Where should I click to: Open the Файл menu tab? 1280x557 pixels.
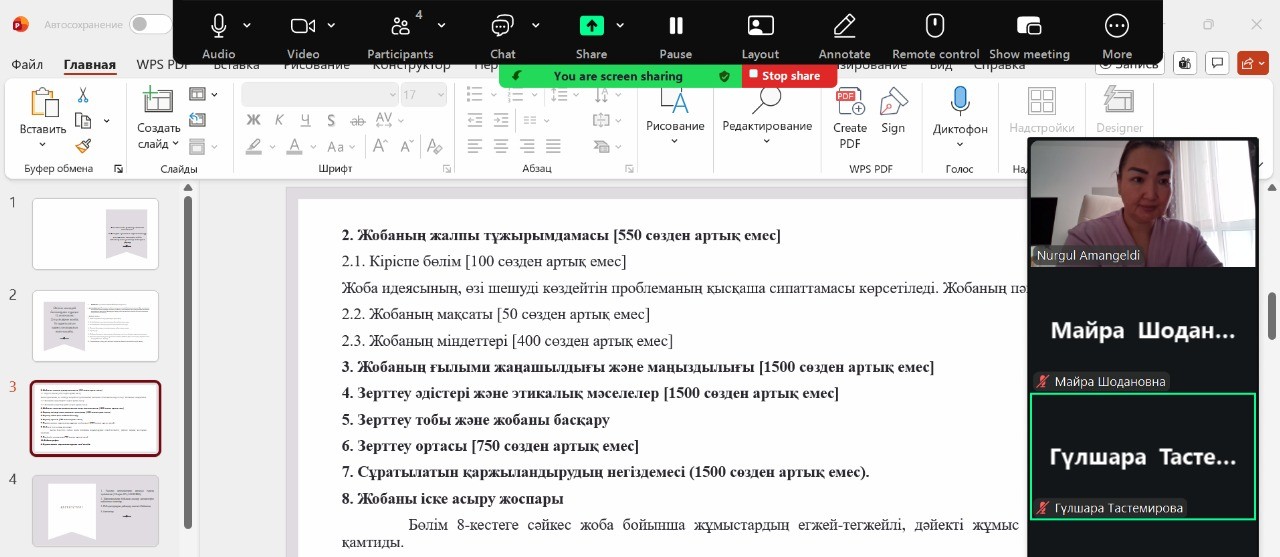click(27, 65)
